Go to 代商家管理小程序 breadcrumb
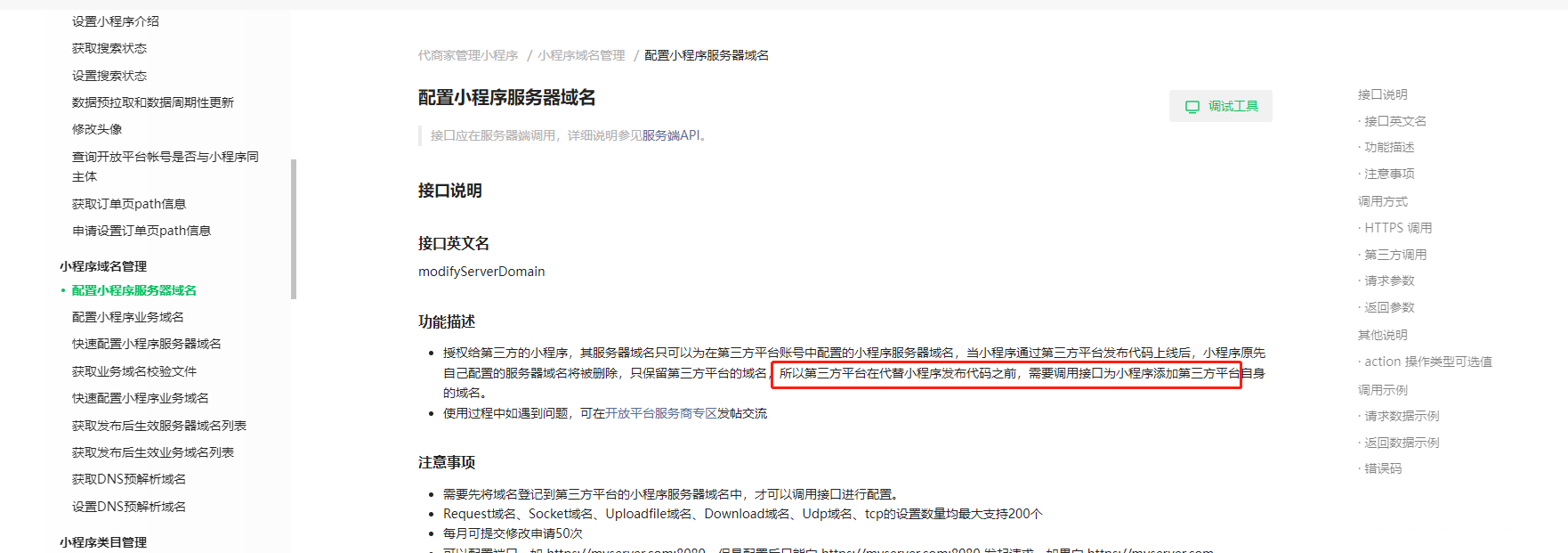1568x553 pixels. click(x=468, y=55)
